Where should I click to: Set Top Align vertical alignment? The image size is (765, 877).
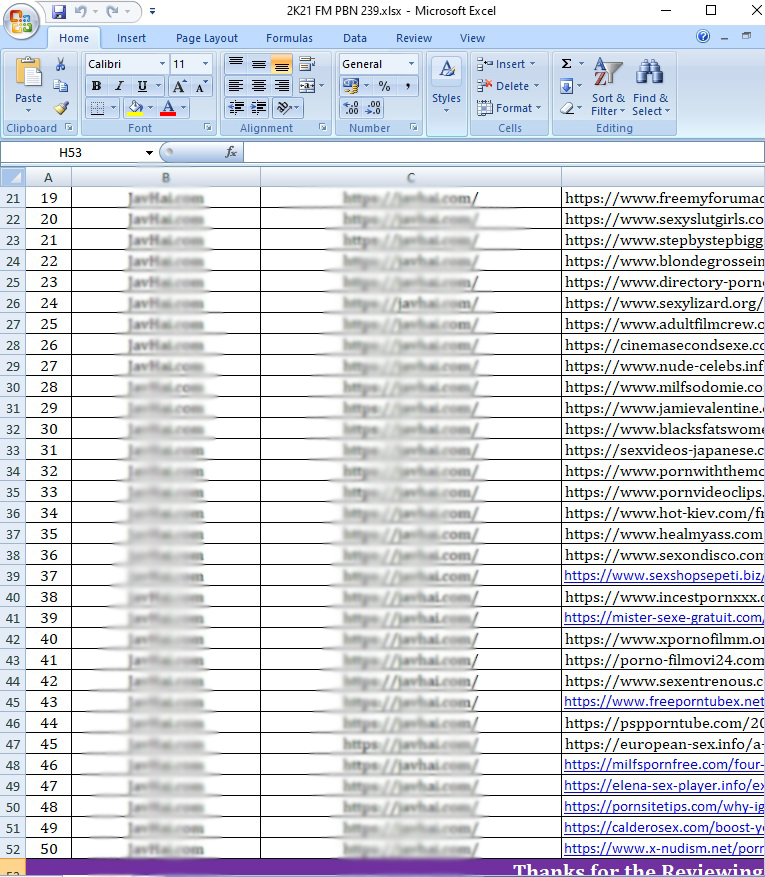(236, 63)
